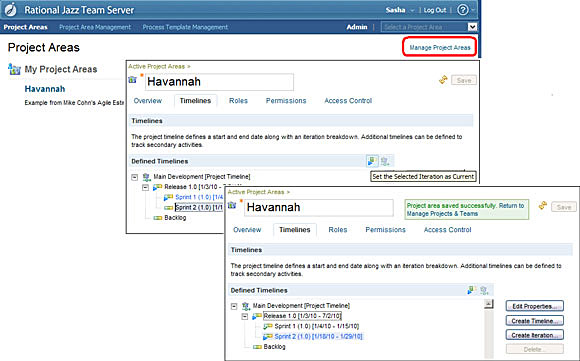Open the Havannah project area link
This screenshot has width=580, height=361.
(45, 89)
